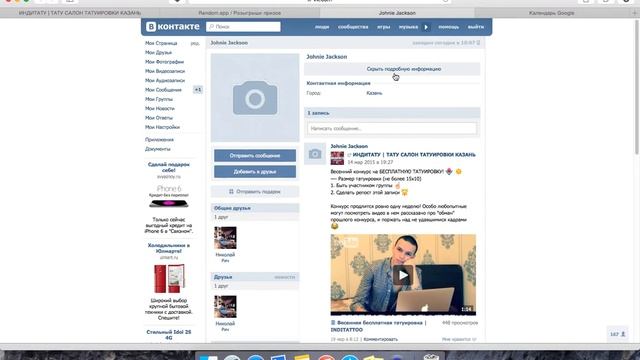Open the post author name Johnie Jackson
The height and width of the screenshot is (360, 640).
click(349, 146)
